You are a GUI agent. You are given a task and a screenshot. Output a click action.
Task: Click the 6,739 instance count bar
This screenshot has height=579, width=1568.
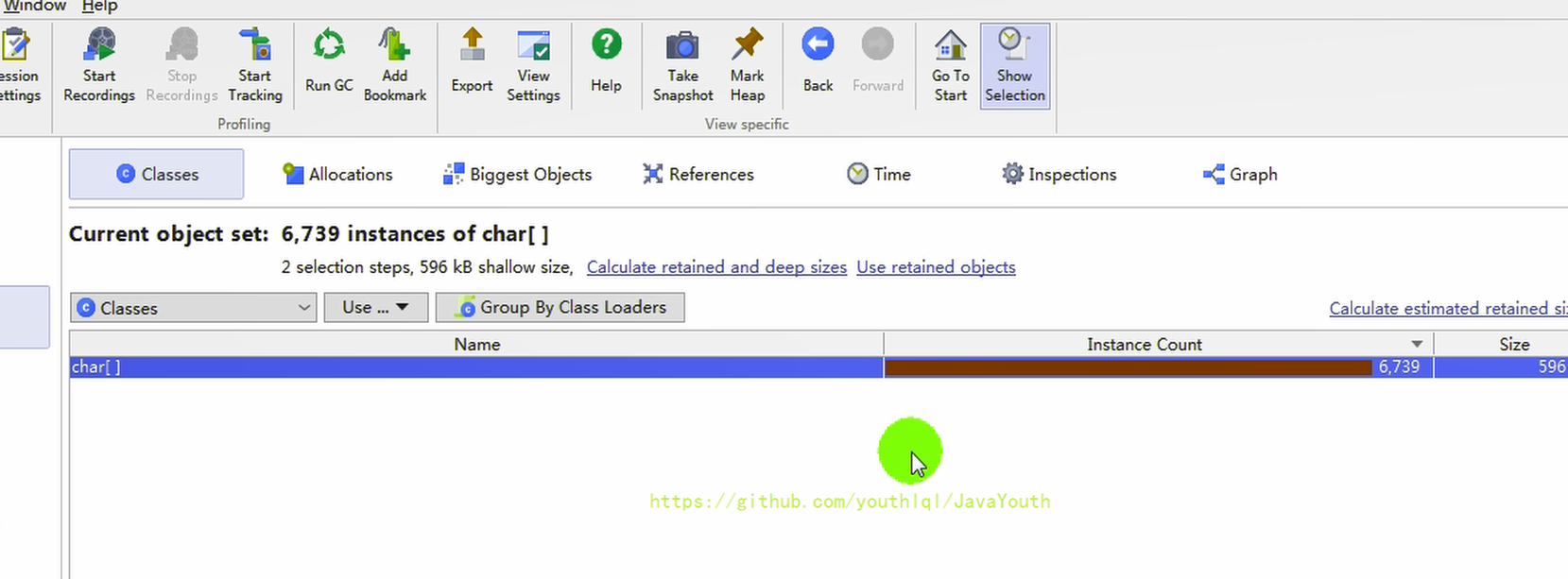click(1128, 367)
